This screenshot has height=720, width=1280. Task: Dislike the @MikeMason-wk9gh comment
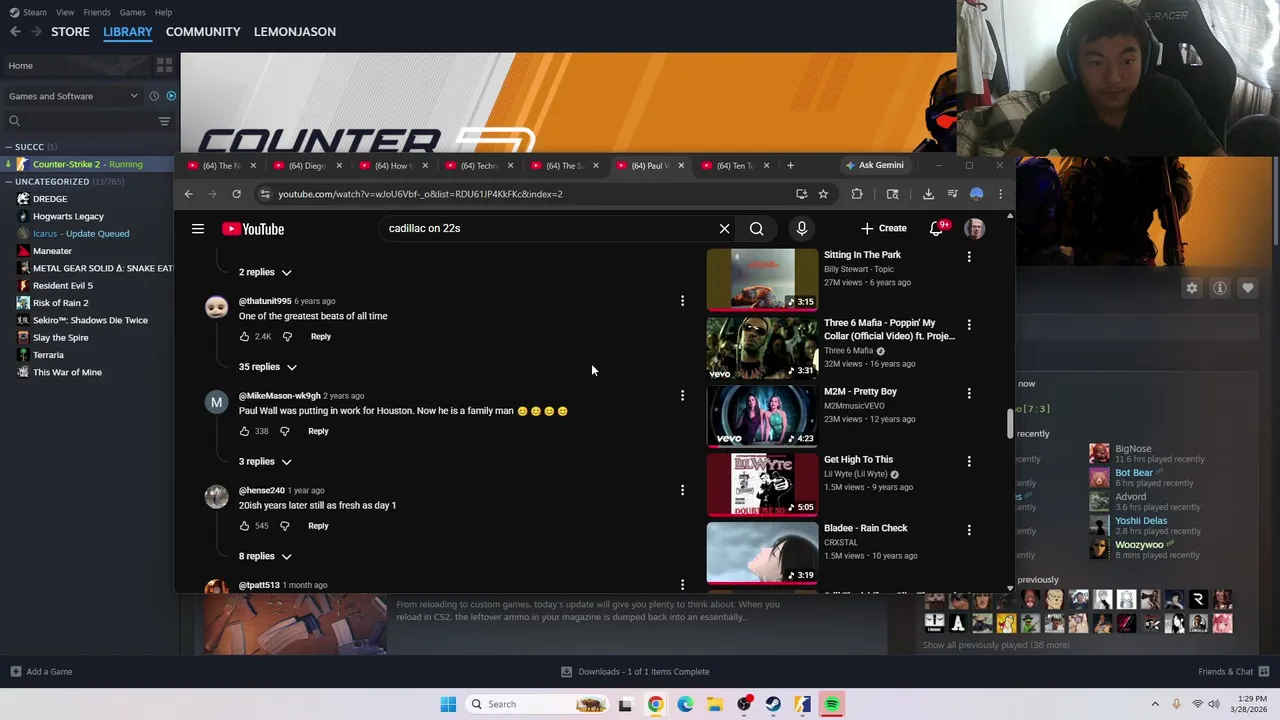tap(285, 431)
